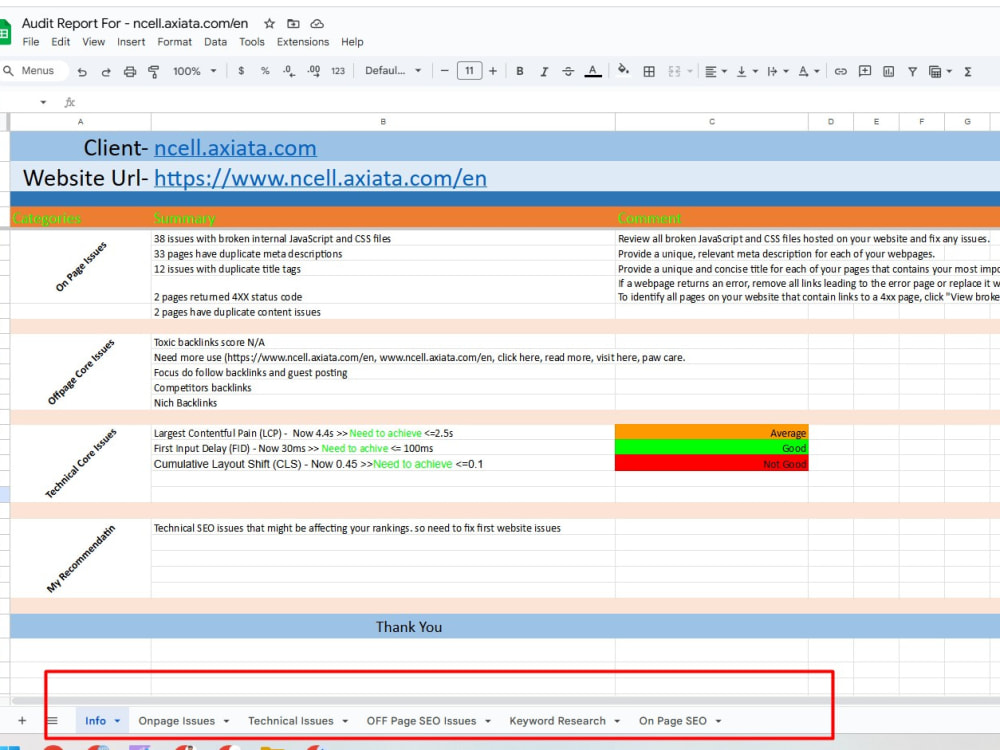Image resolution: width=1000 pixels, height=750 pixels.
Task: Toggle strikethrough formatting
Action: point(568,71)
